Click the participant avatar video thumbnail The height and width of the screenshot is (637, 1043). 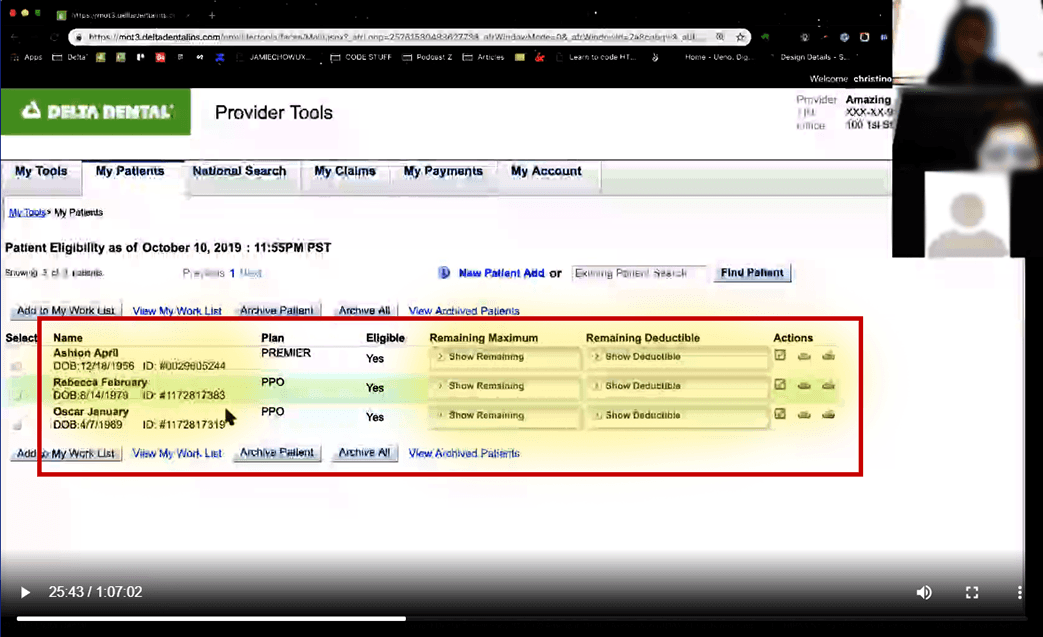(967, 214)
